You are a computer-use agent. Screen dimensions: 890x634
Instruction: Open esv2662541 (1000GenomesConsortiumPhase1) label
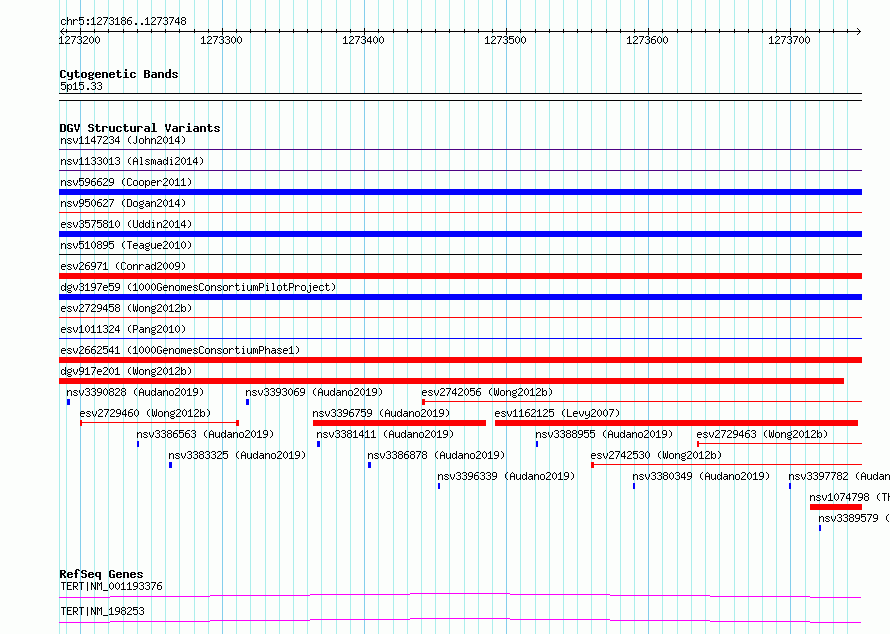tap(180, 350)
